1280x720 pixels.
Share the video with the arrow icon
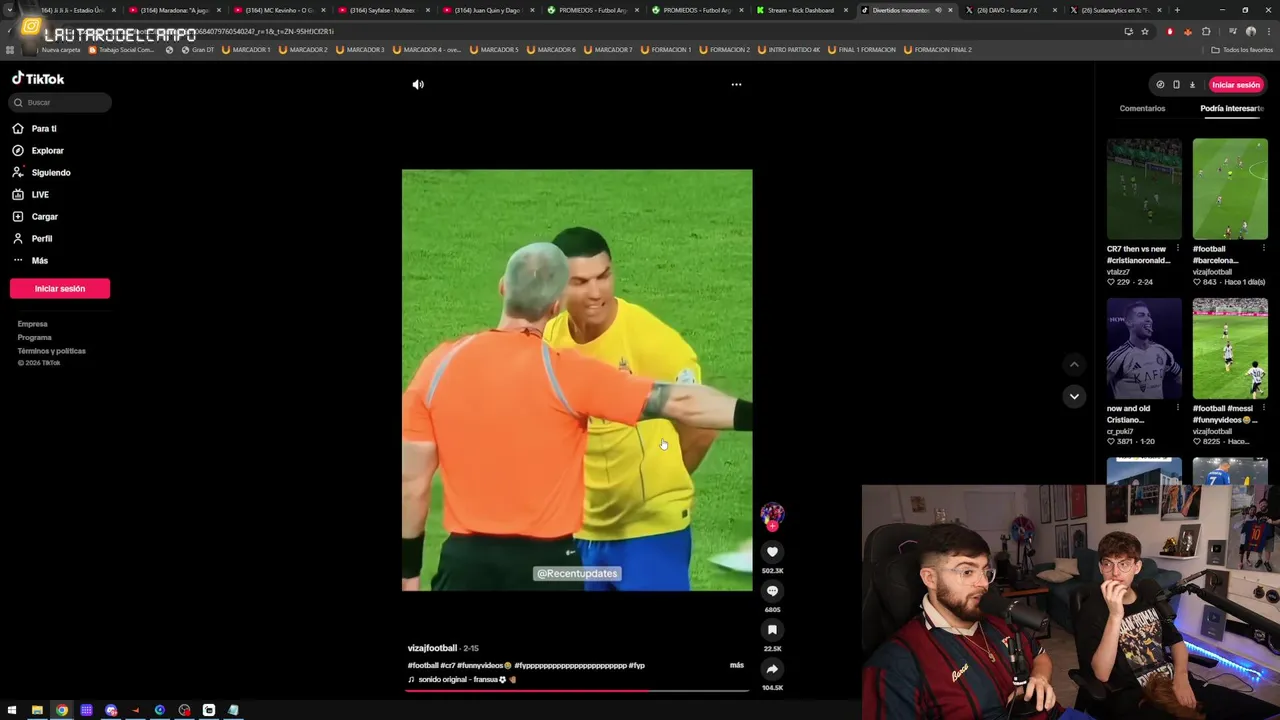point(772,669)
